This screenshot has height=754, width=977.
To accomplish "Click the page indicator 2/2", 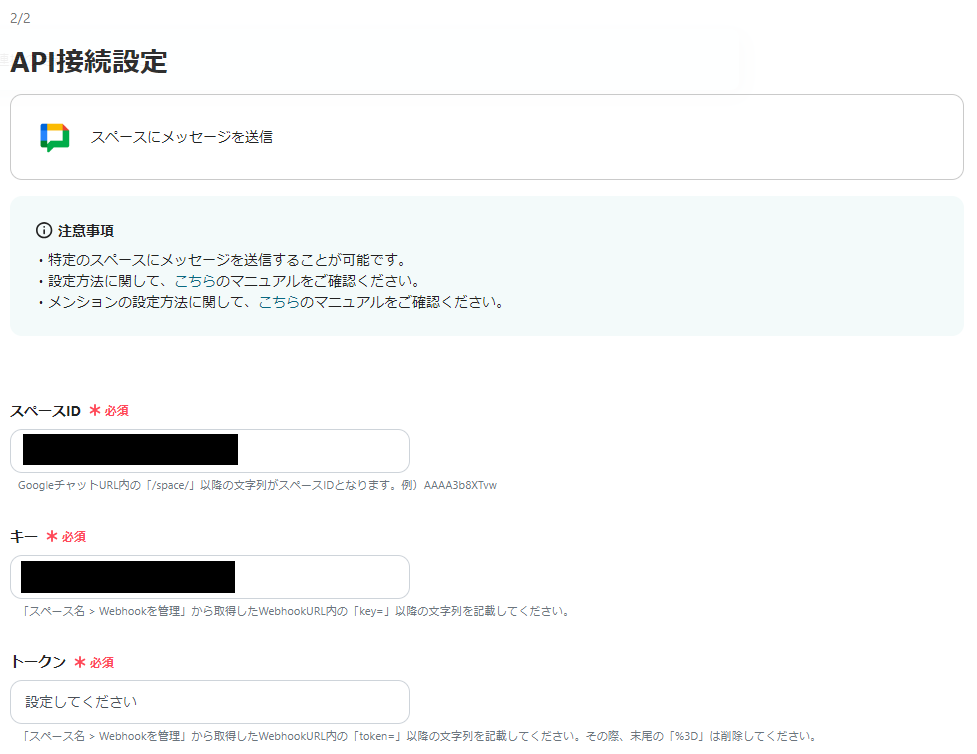I will [x=21, y=16].
